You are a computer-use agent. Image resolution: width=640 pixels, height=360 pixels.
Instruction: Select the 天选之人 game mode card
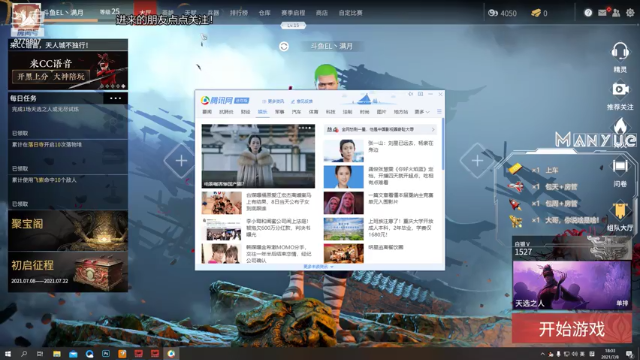(x=572, y=285)
